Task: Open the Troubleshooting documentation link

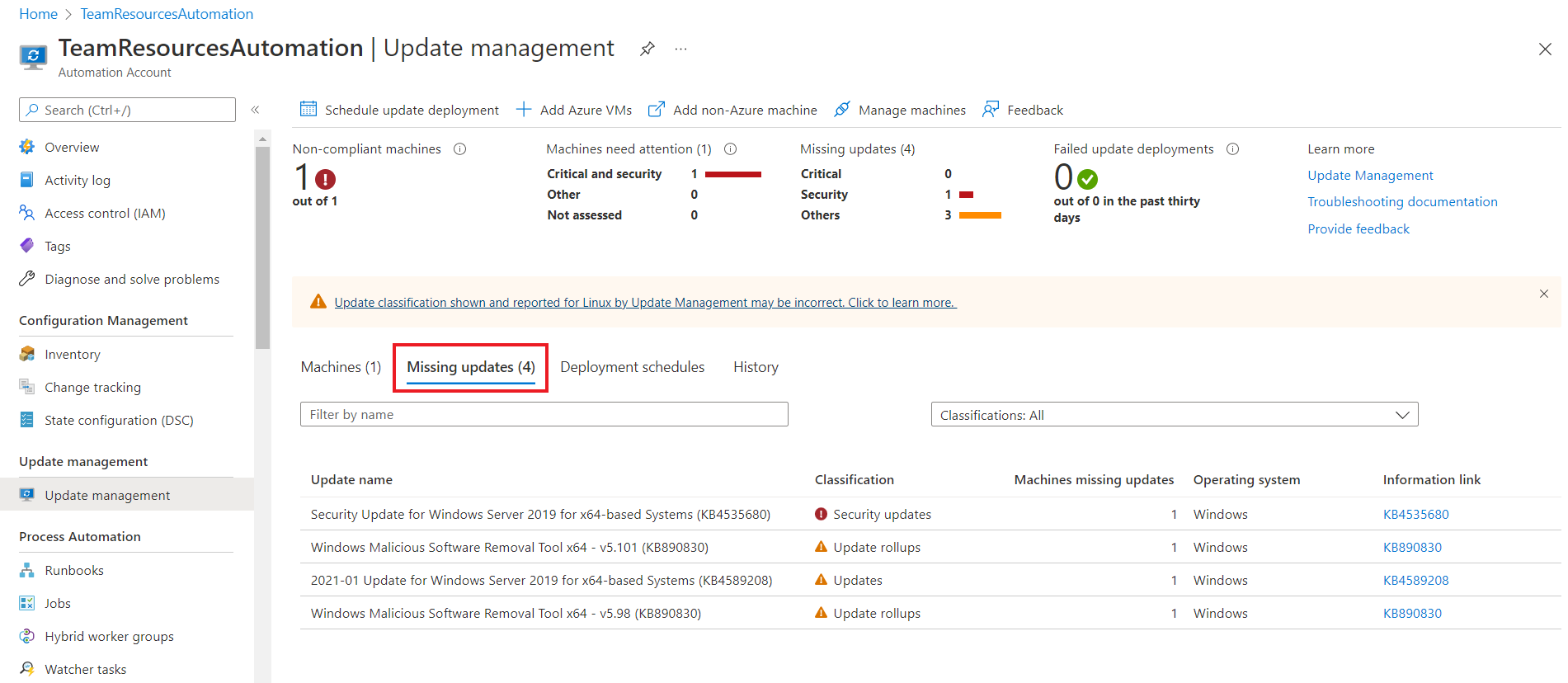Action: point(1402,202)
